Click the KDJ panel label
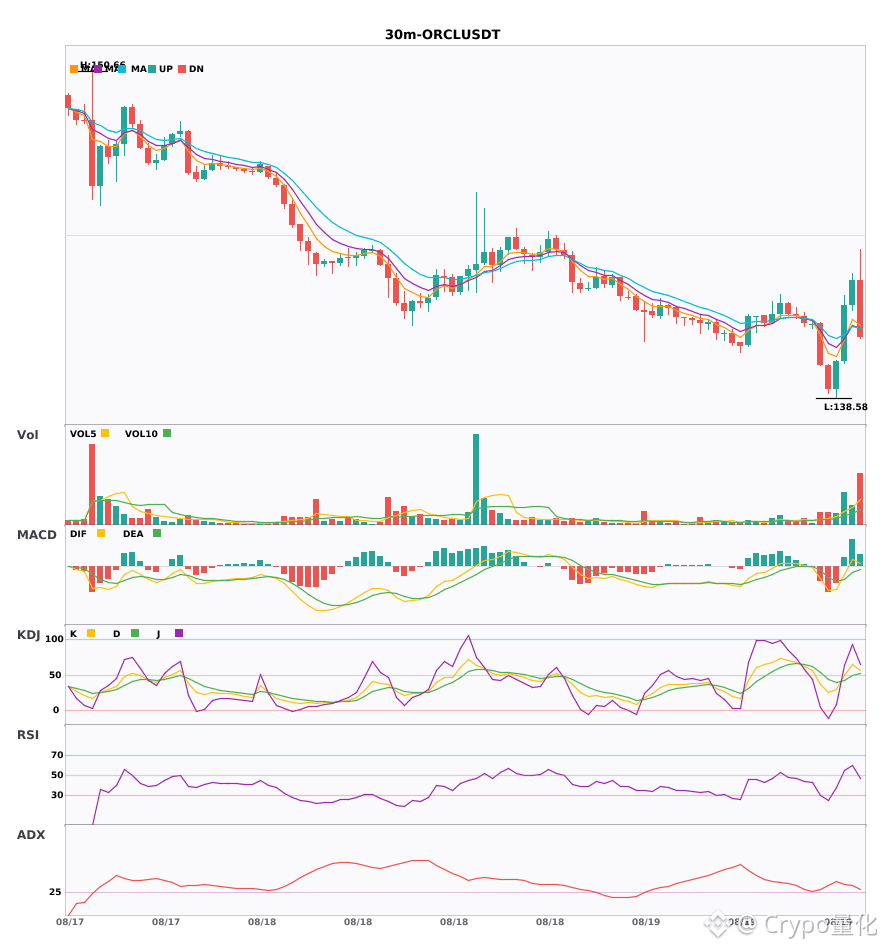 (x=28, y=635)
